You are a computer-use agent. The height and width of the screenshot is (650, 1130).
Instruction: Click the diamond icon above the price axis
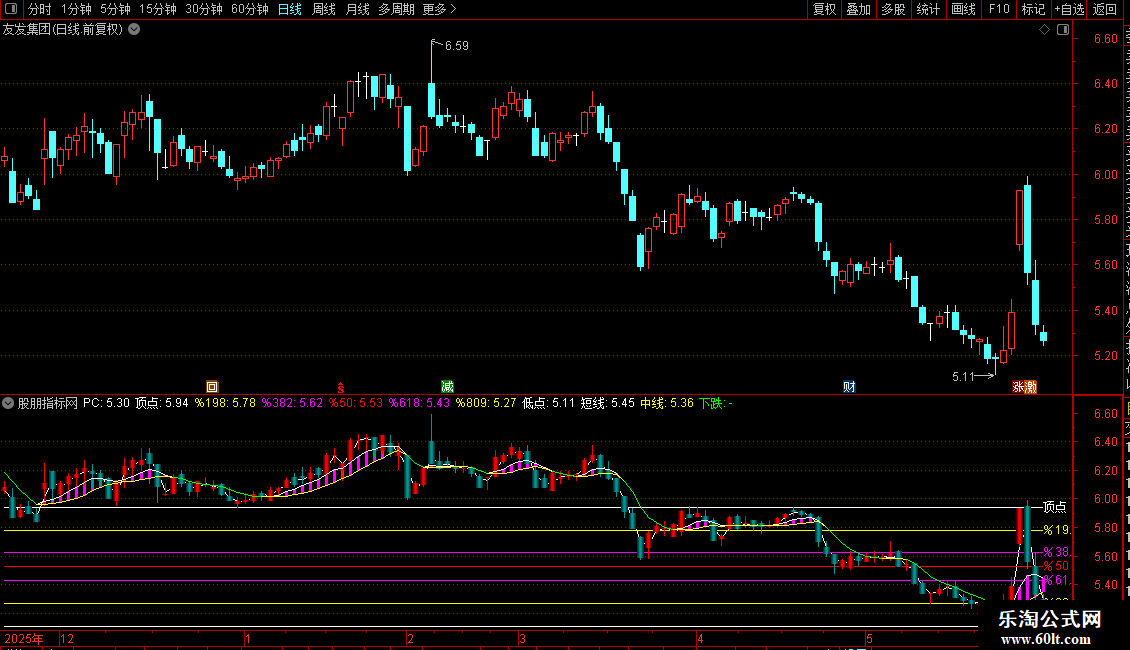1044,30
